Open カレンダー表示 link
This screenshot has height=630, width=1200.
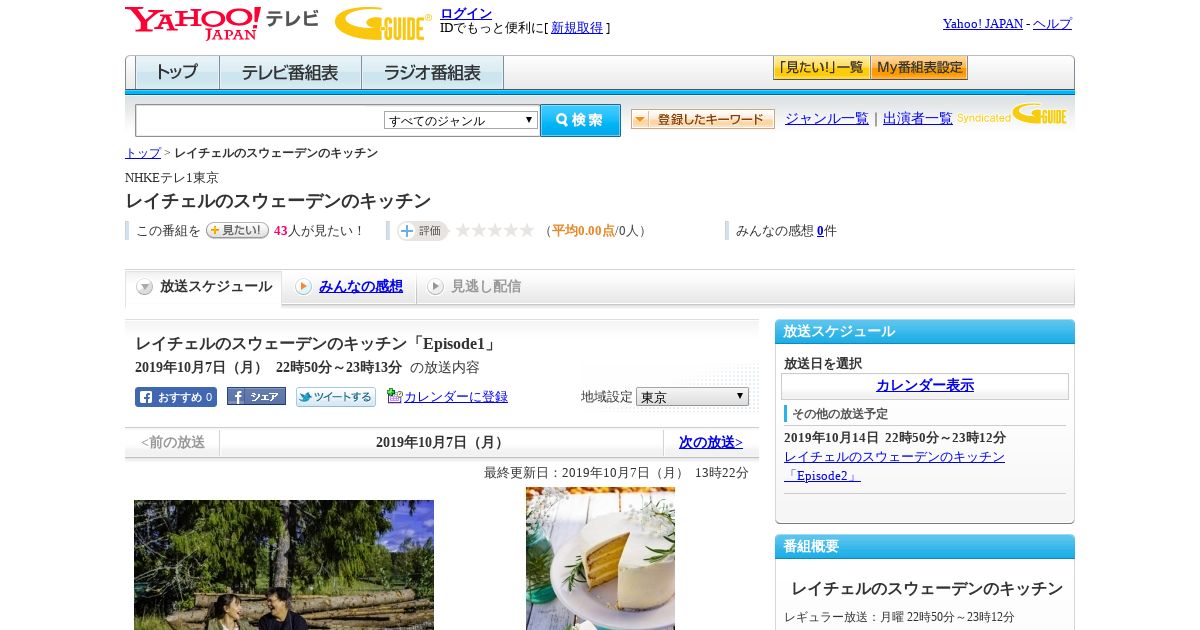point(925,386)
